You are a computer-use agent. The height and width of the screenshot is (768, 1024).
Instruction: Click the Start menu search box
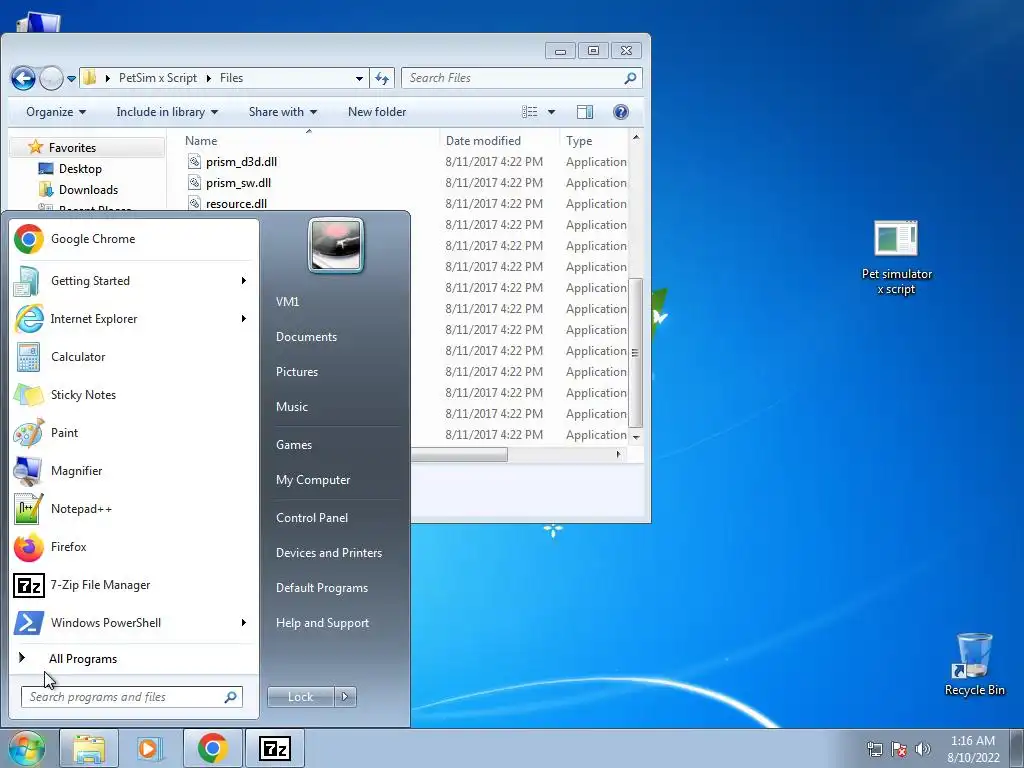click(131, 697)
